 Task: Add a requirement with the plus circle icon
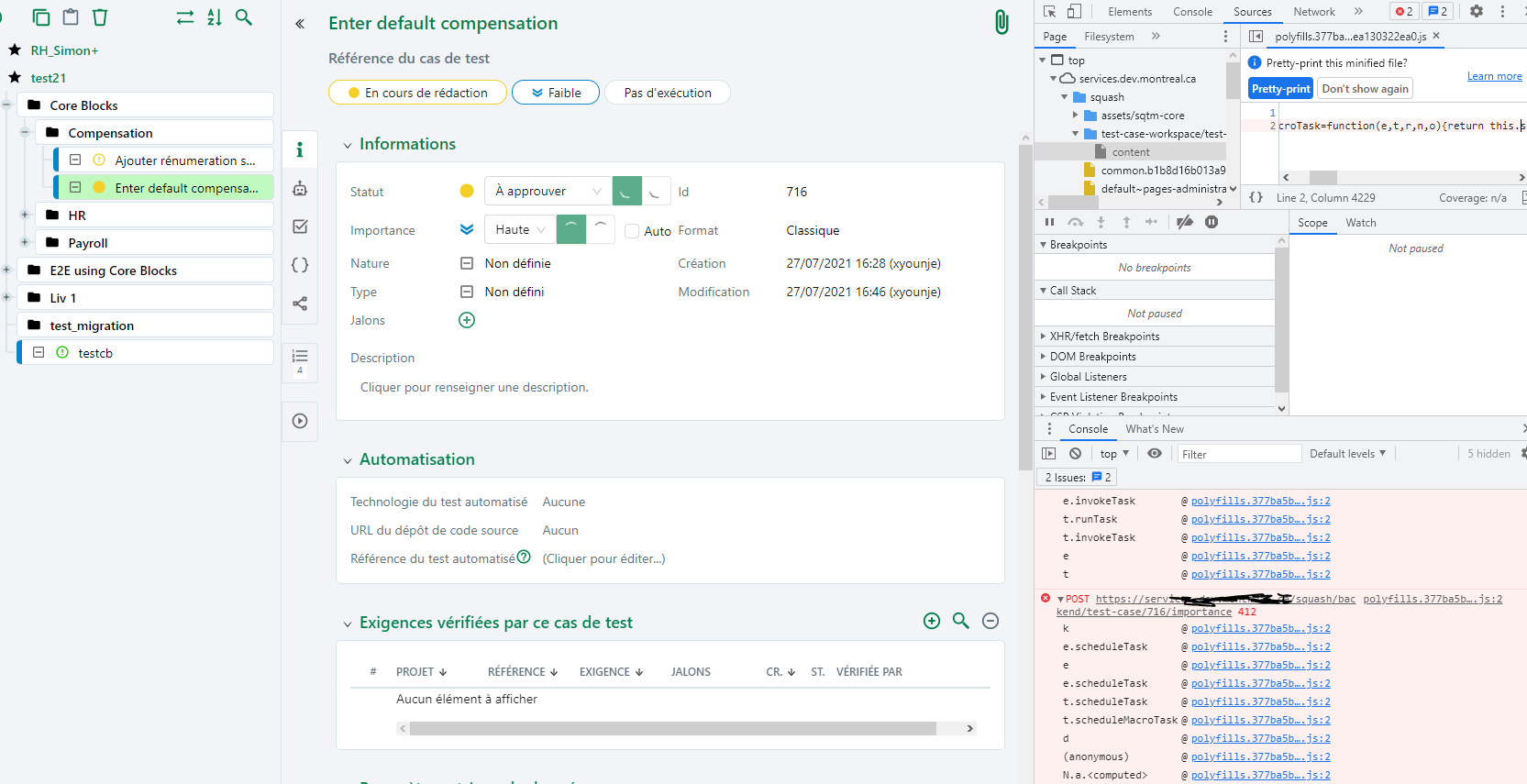click(x=932, y=621)
